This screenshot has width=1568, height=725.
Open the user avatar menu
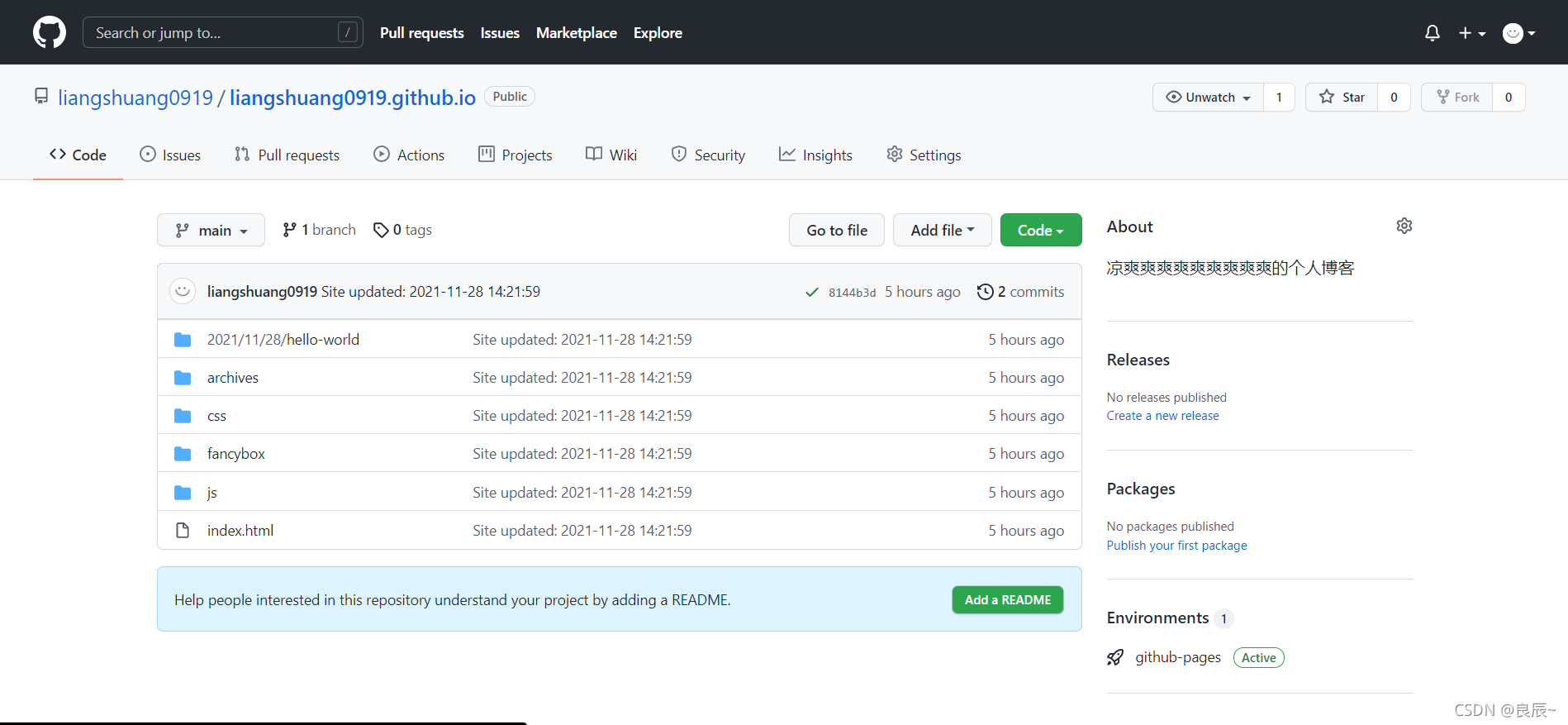[x=1518, y=33]
